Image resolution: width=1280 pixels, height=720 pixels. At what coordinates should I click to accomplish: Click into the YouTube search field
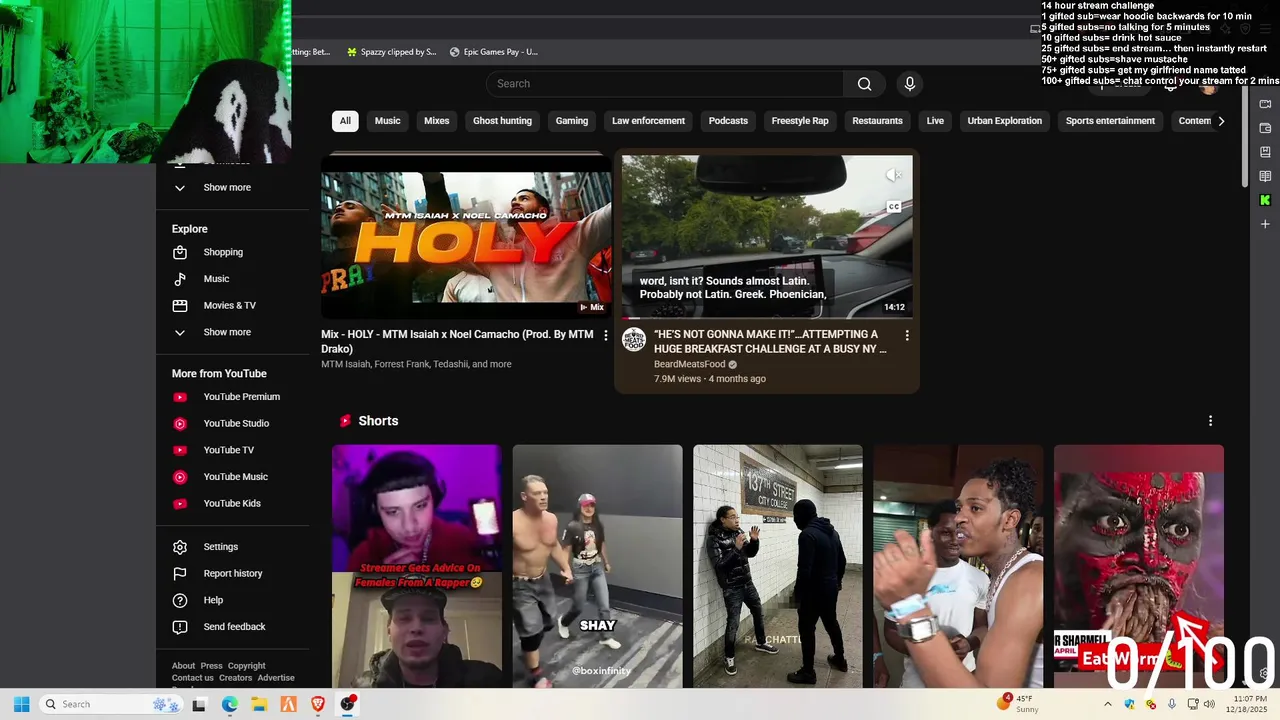665,84
